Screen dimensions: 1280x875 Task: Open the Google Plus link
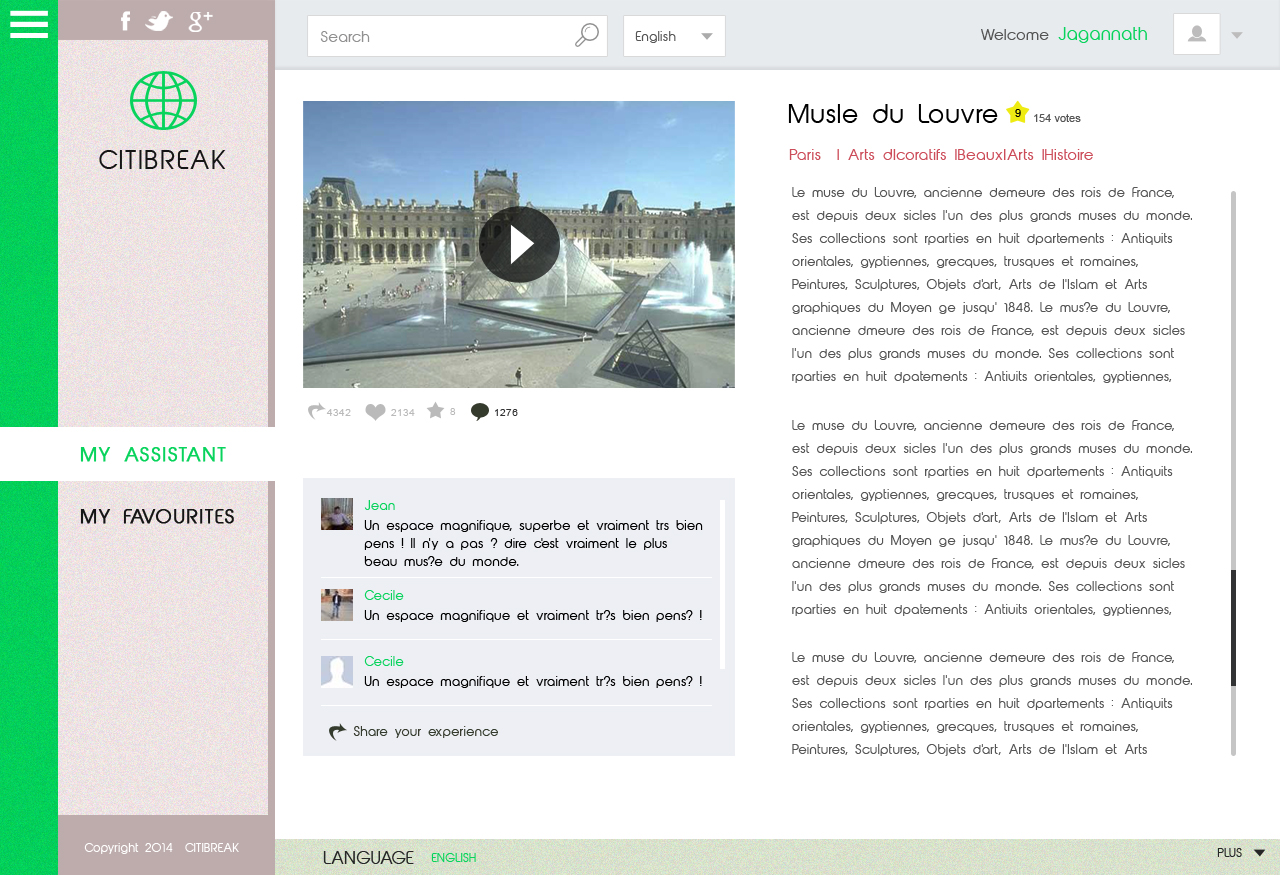(201, 21)
